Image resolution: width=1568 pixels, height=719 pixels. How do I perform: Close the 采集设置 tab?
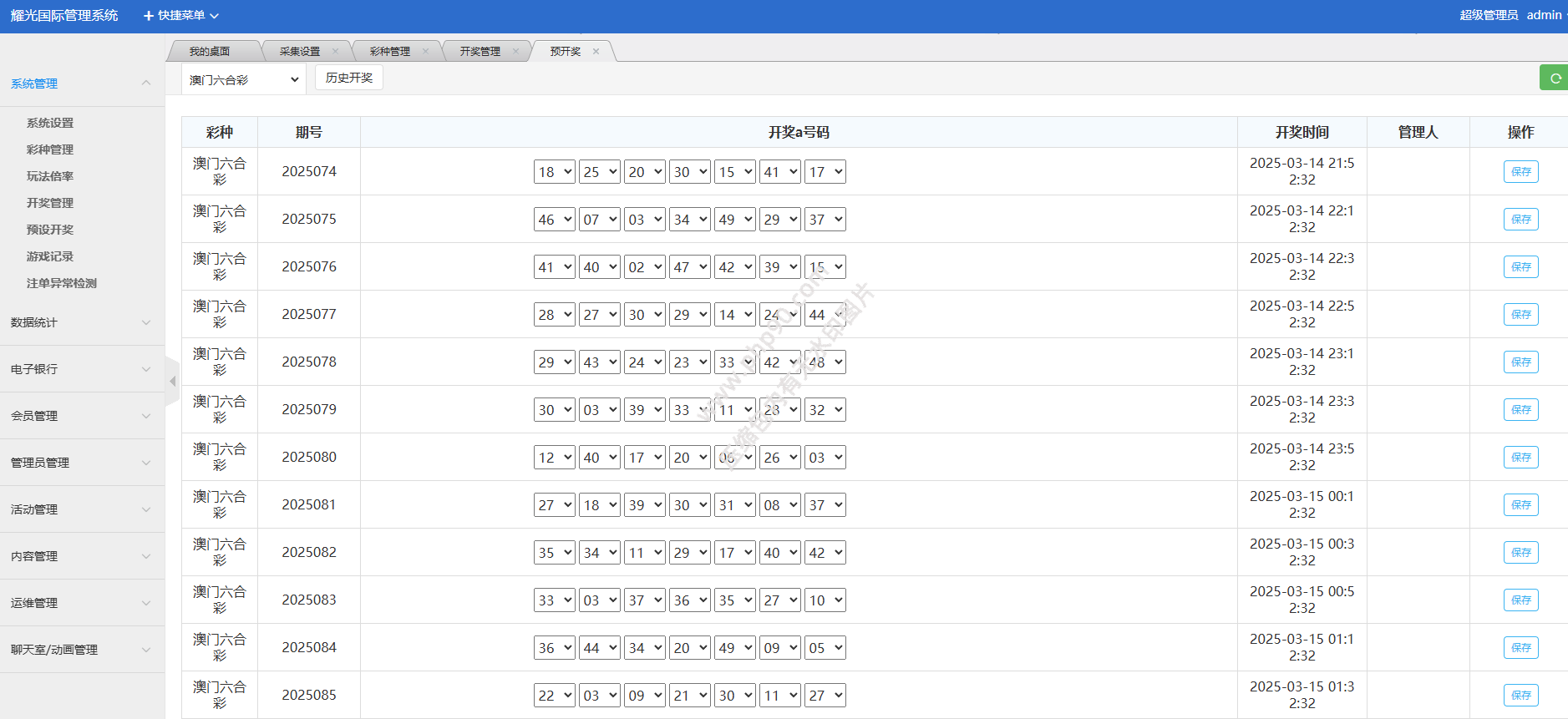click(x=336, y=52)
